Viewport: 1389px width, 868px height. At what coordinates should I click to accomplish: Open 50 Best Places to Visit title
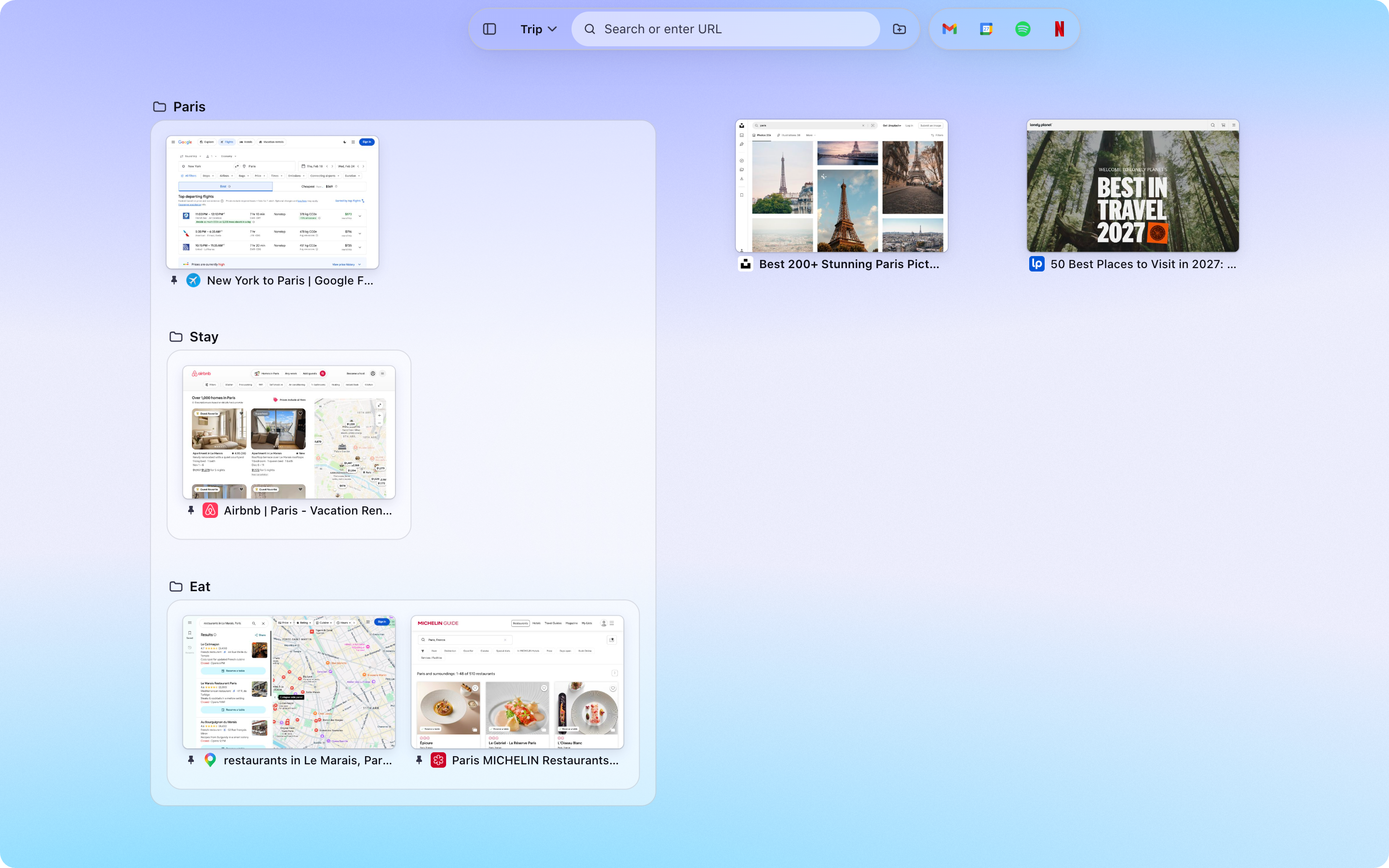(x=1144, y=264)
